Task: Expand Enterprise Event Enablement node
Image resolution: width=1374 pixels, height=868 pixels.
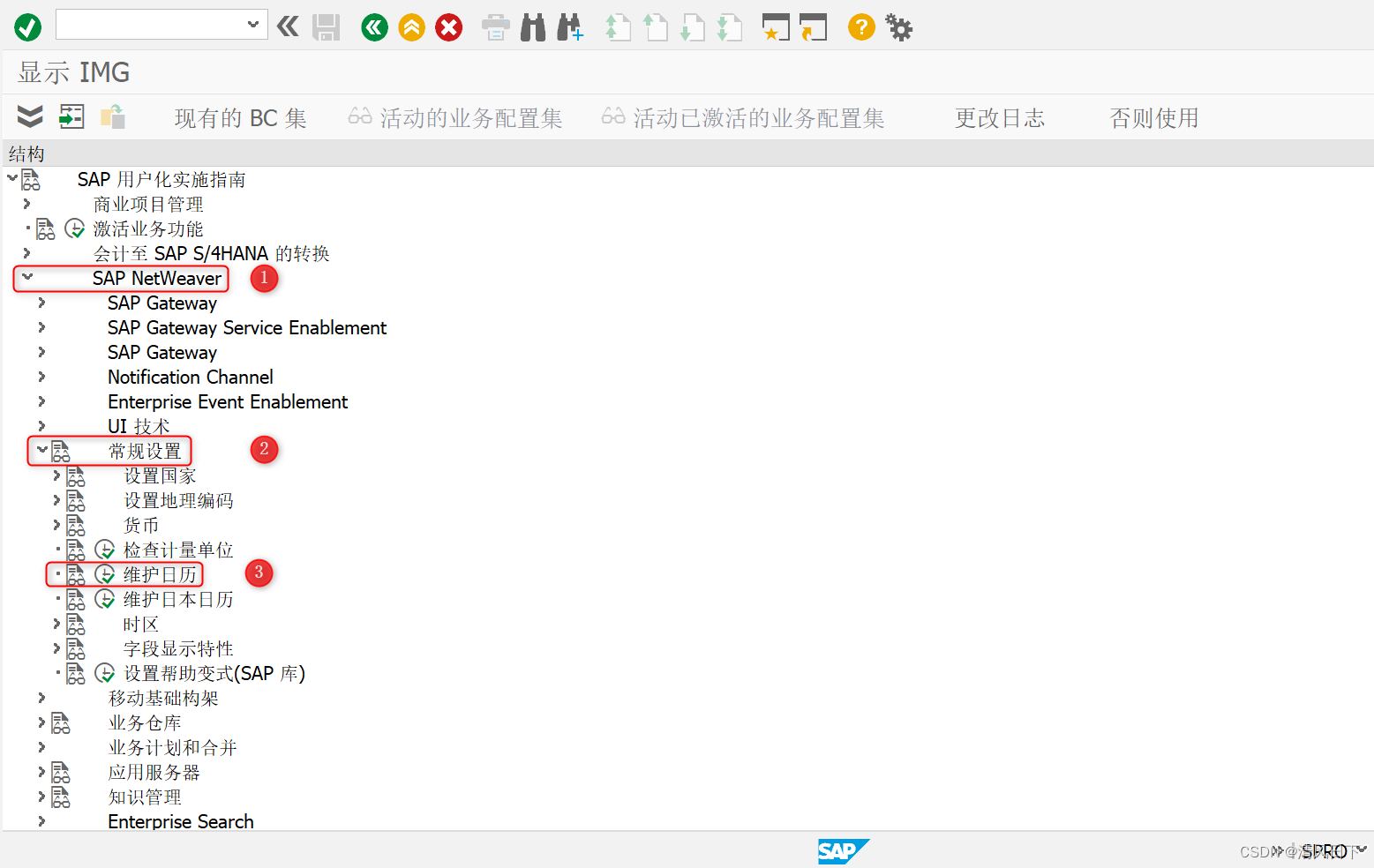Action: tap(41, 400)
